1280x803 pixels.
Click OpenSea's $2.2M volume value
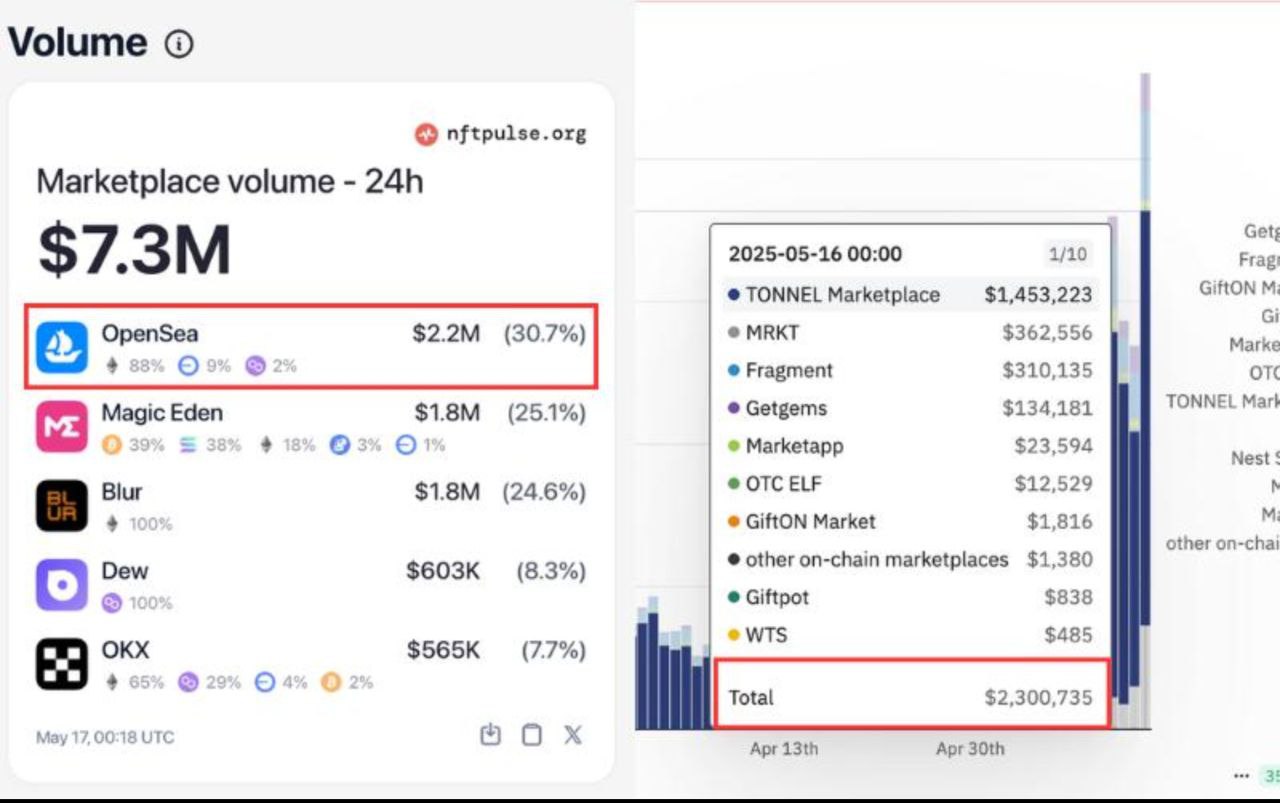[x=446, y=334]
